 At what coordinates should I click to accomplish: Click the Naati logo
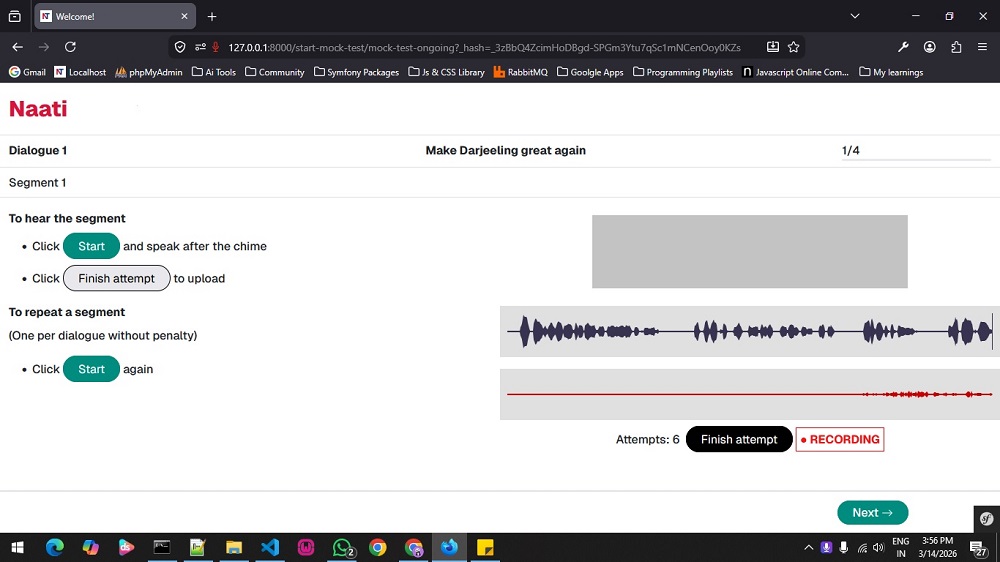tap(38, 108)
